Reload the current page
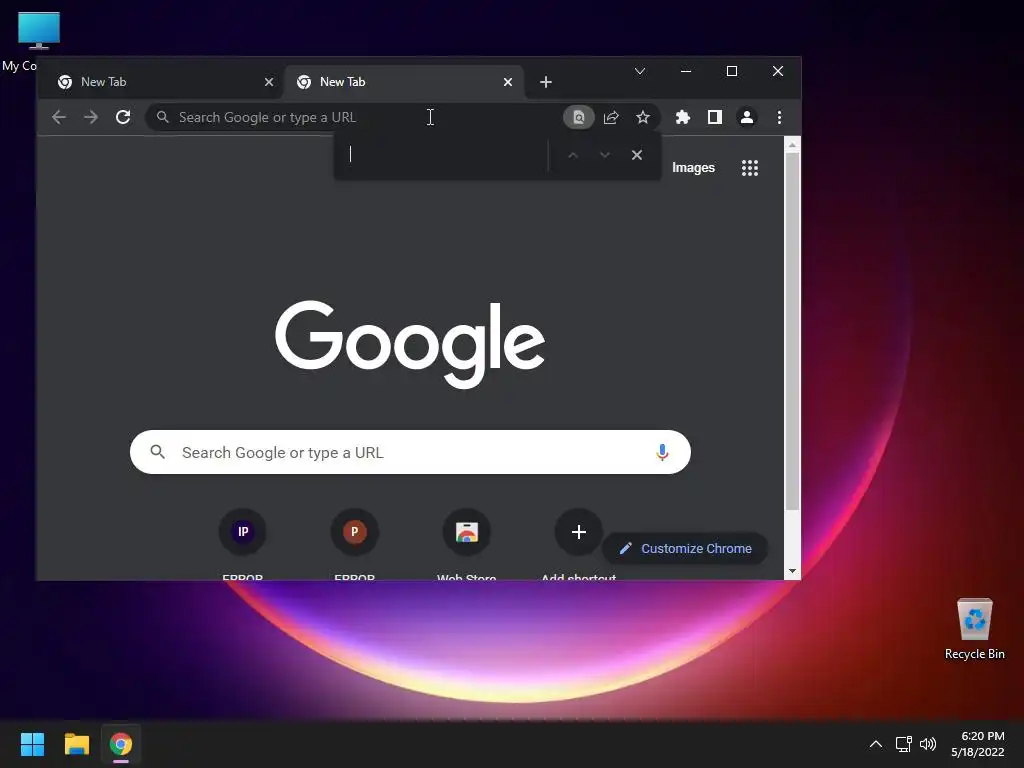The width and height of the screenshot is (1024, 768). (x=123, y=118)
